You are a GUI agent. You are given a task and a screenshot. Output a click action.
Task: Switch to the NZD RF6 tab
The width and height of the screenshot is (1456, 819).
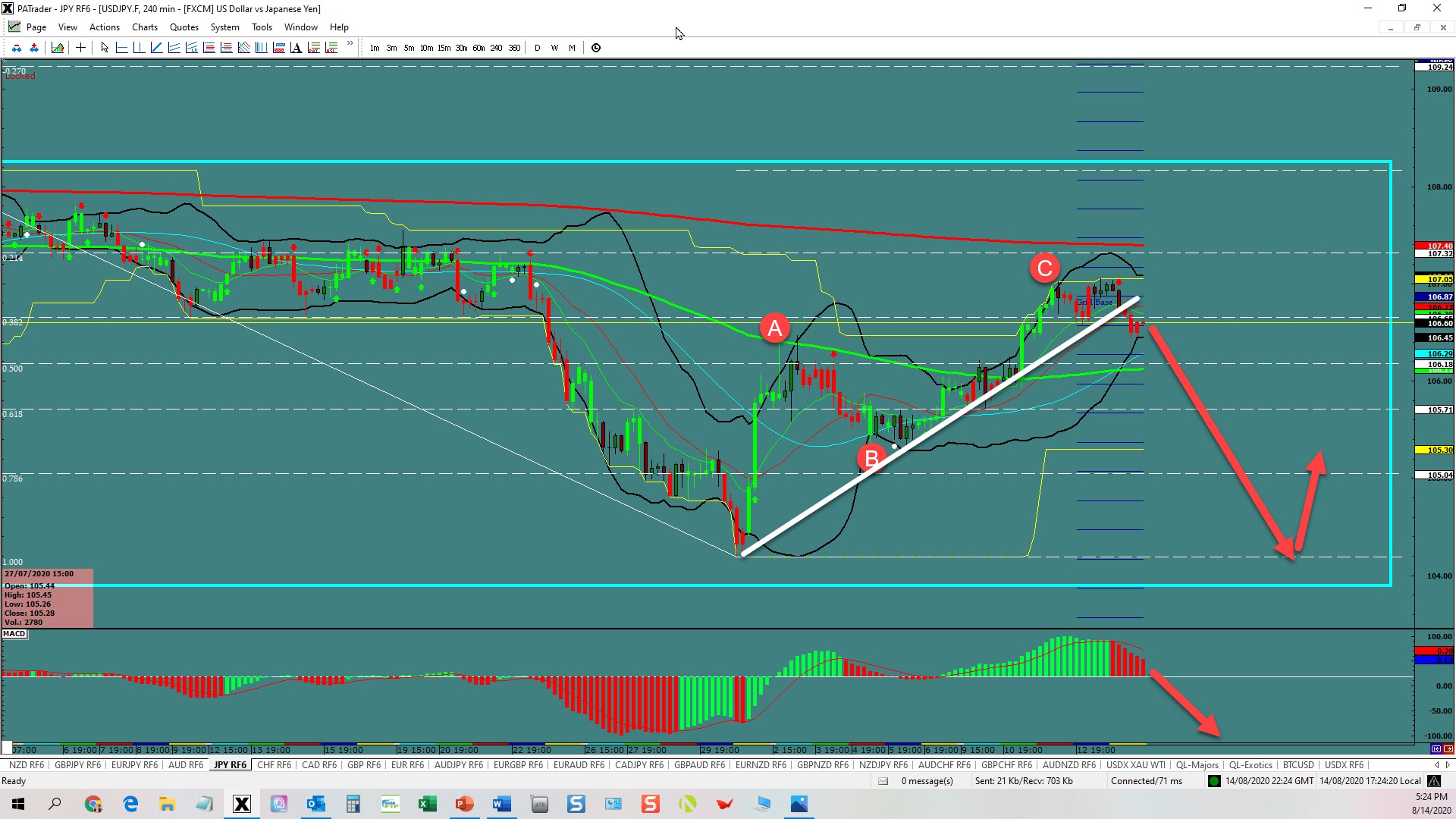[x=27, y=764]
